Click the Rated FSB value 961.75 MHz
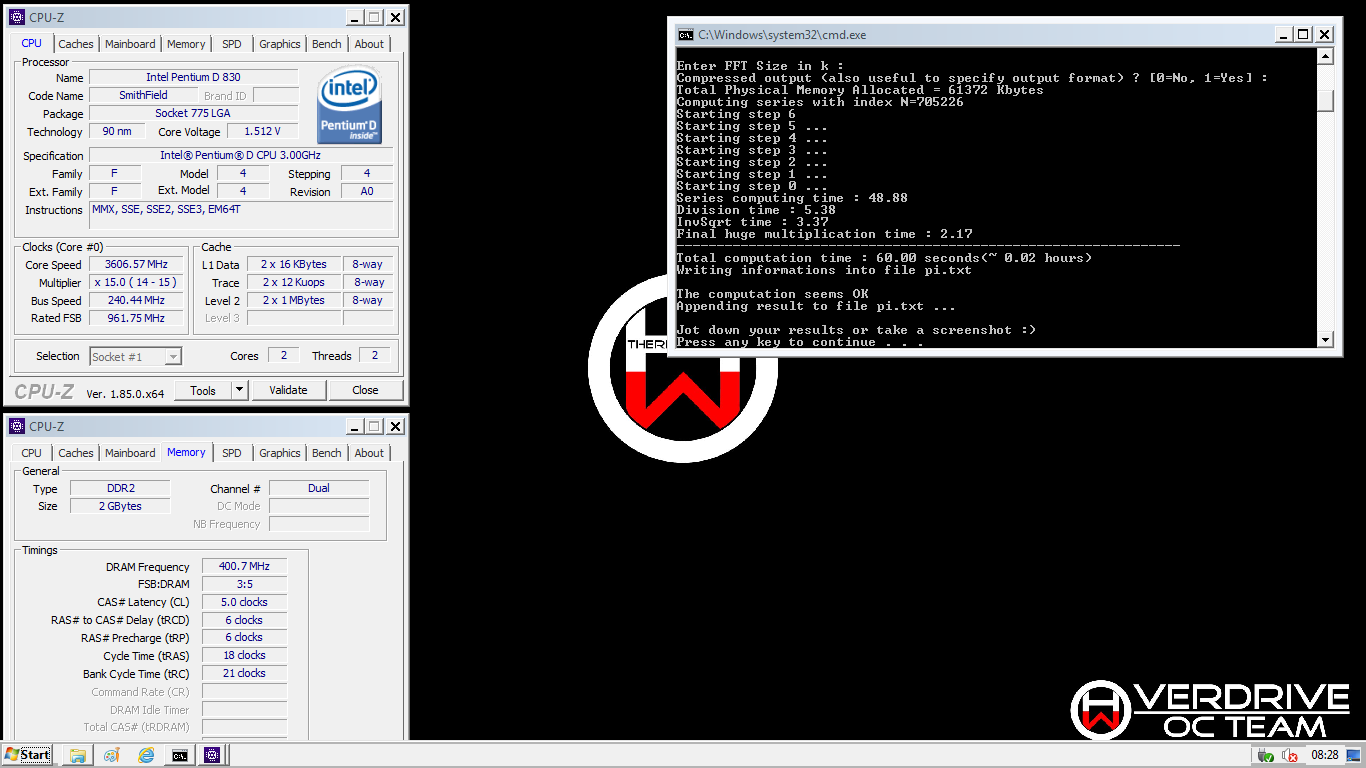 [136, 318]
